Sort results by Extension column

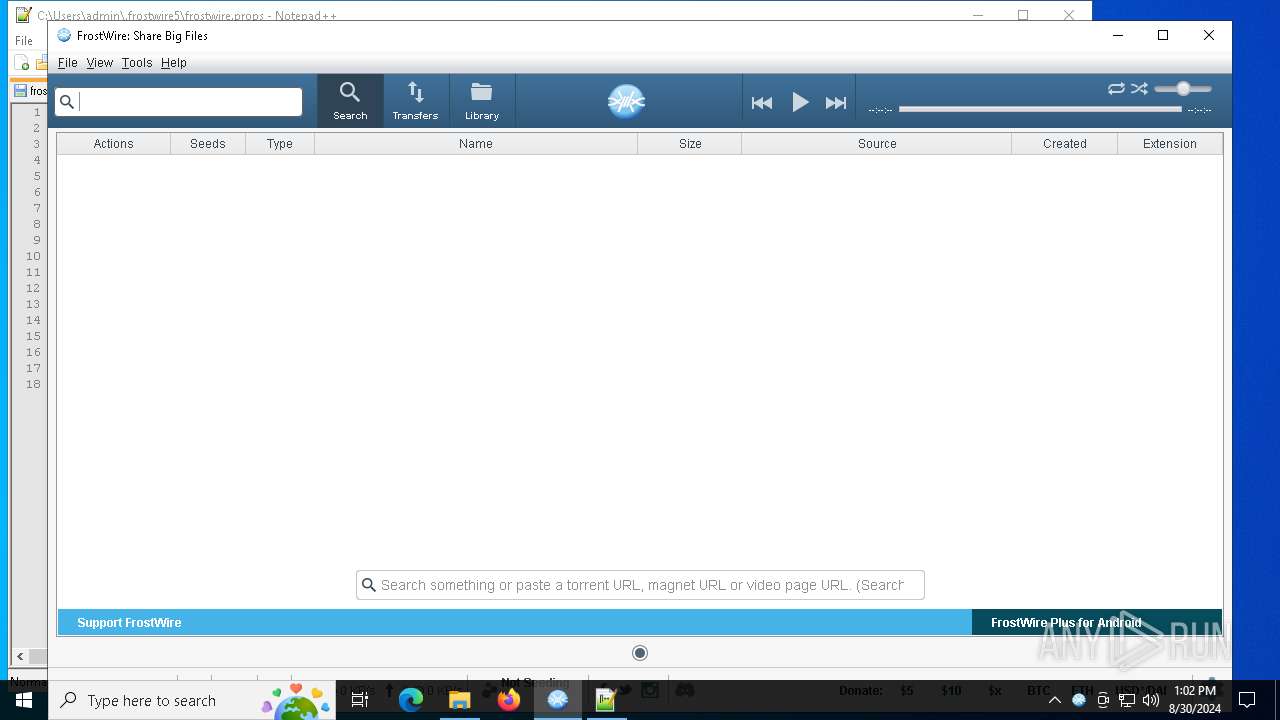tap(1170, 144)
